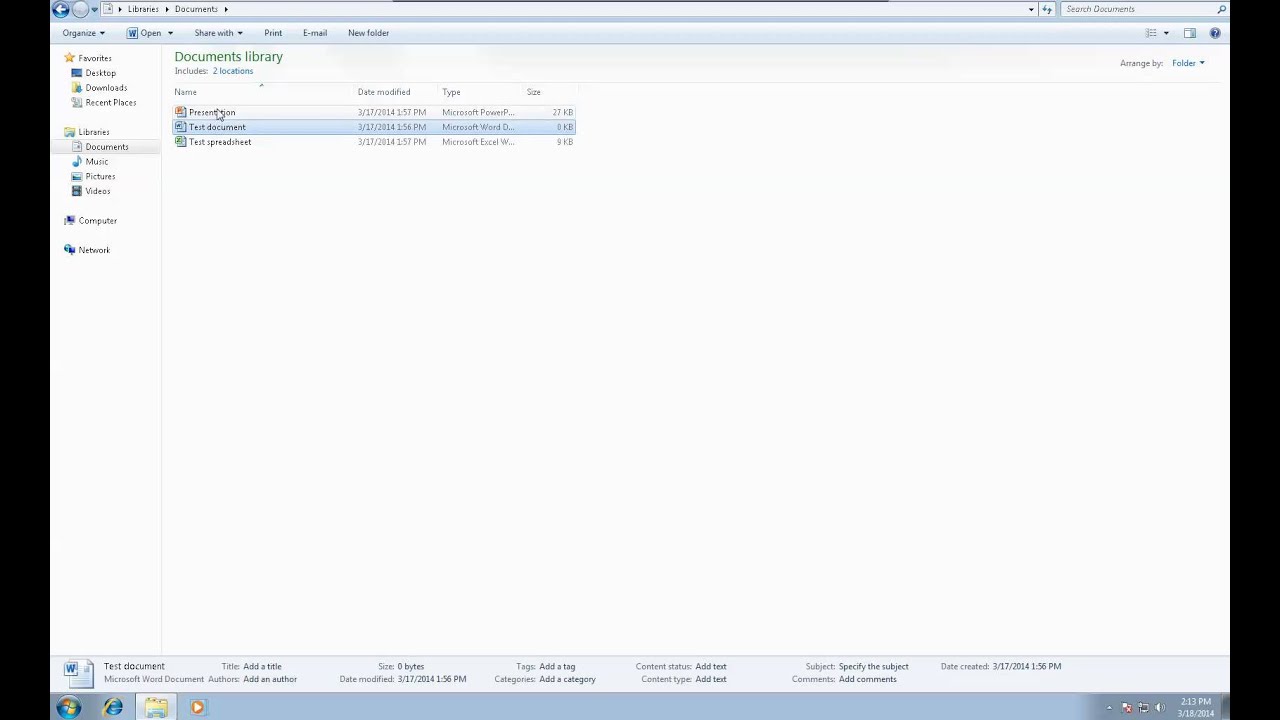
Task: Go back with the Back arrow button
Action: click(x=61, y=9)
